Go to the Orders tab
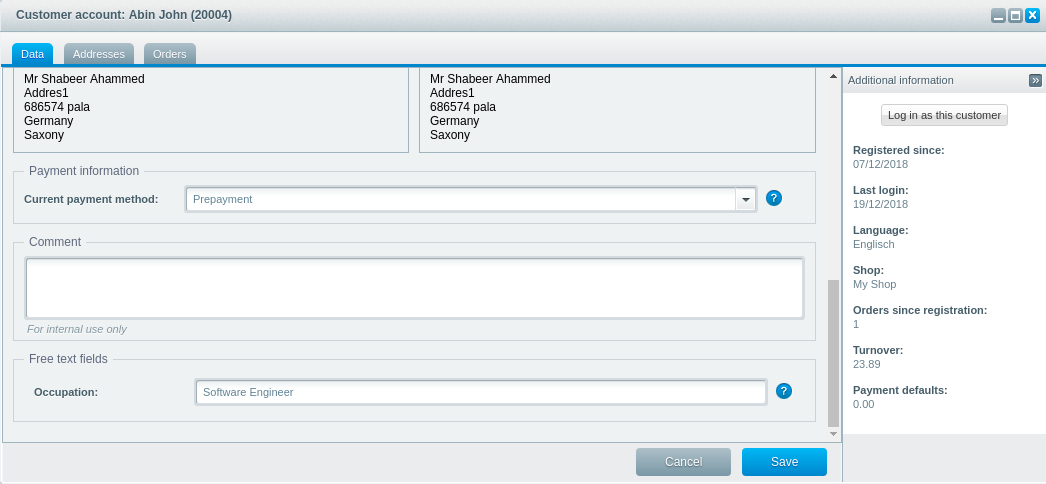This screenshot has width=1046, height=484. coord(170,54)
